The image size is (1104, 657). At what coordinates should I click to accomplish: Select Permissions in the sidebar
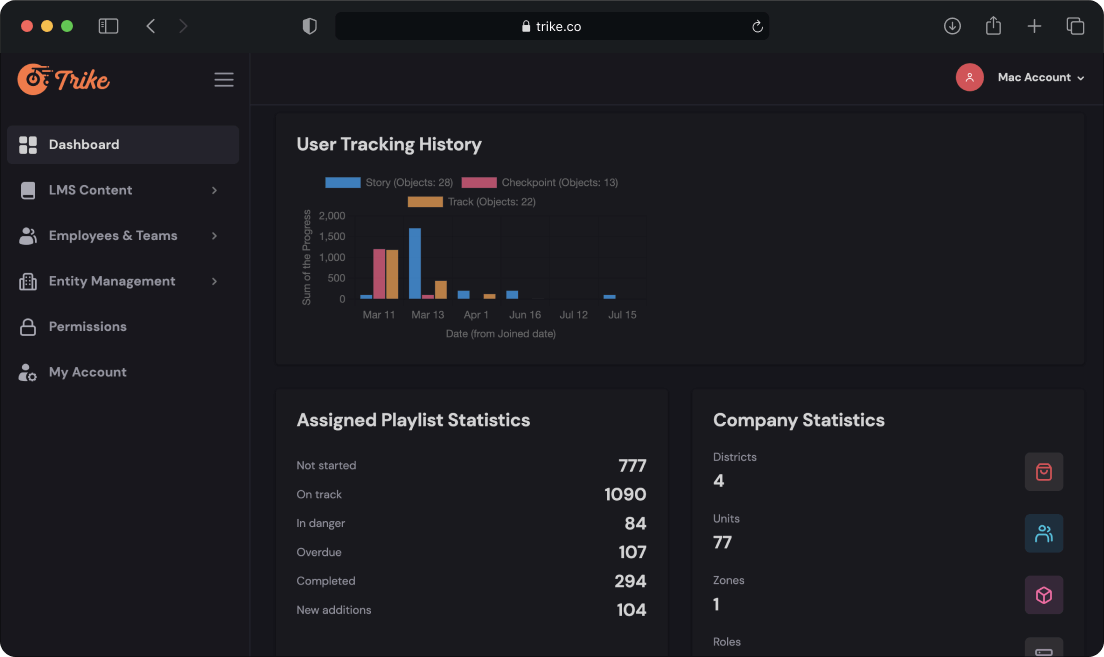(123, 327)
